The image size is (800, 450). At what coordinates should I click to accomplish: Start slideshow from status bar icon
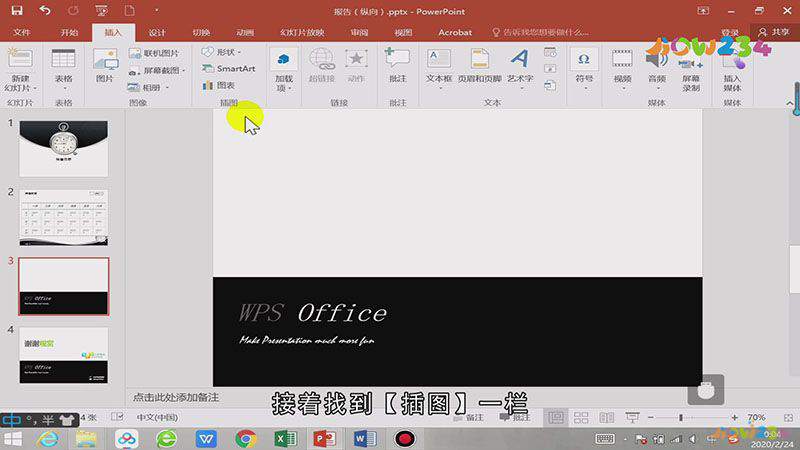pyautogui.click(x=632, y=418)
